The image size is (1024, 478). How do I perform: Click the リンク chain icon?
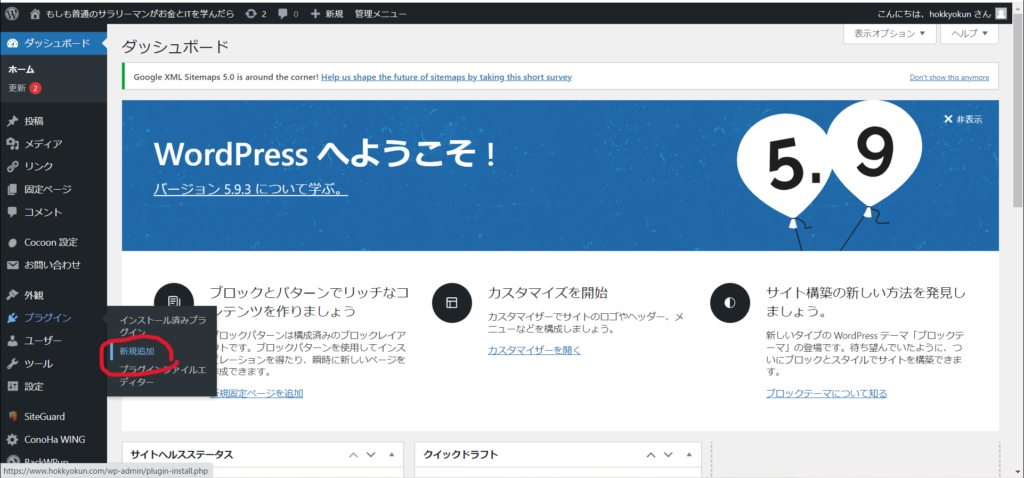(12, 167)
